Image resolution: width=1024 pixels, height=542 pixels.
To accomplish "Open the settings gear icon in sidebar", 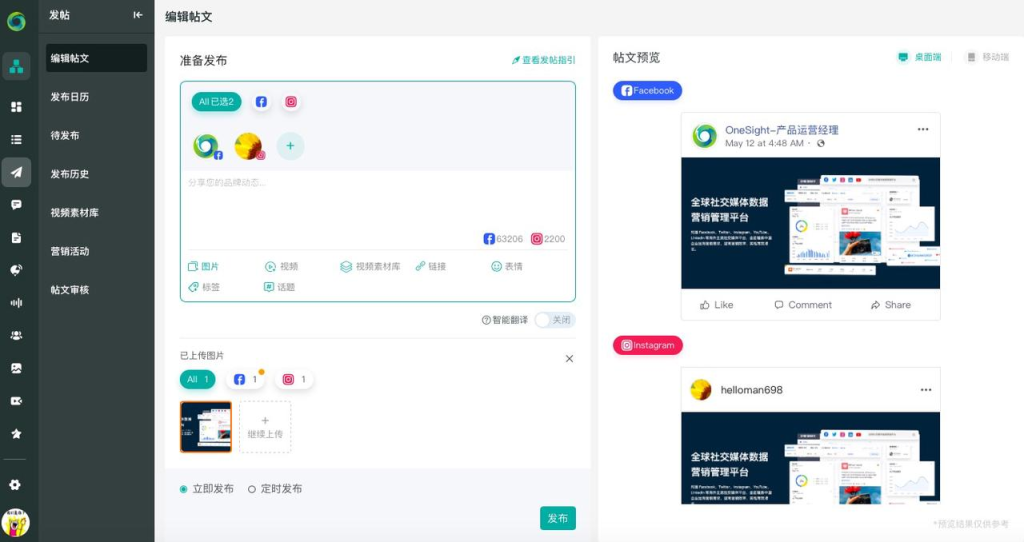I will click(x=15, y=484).
